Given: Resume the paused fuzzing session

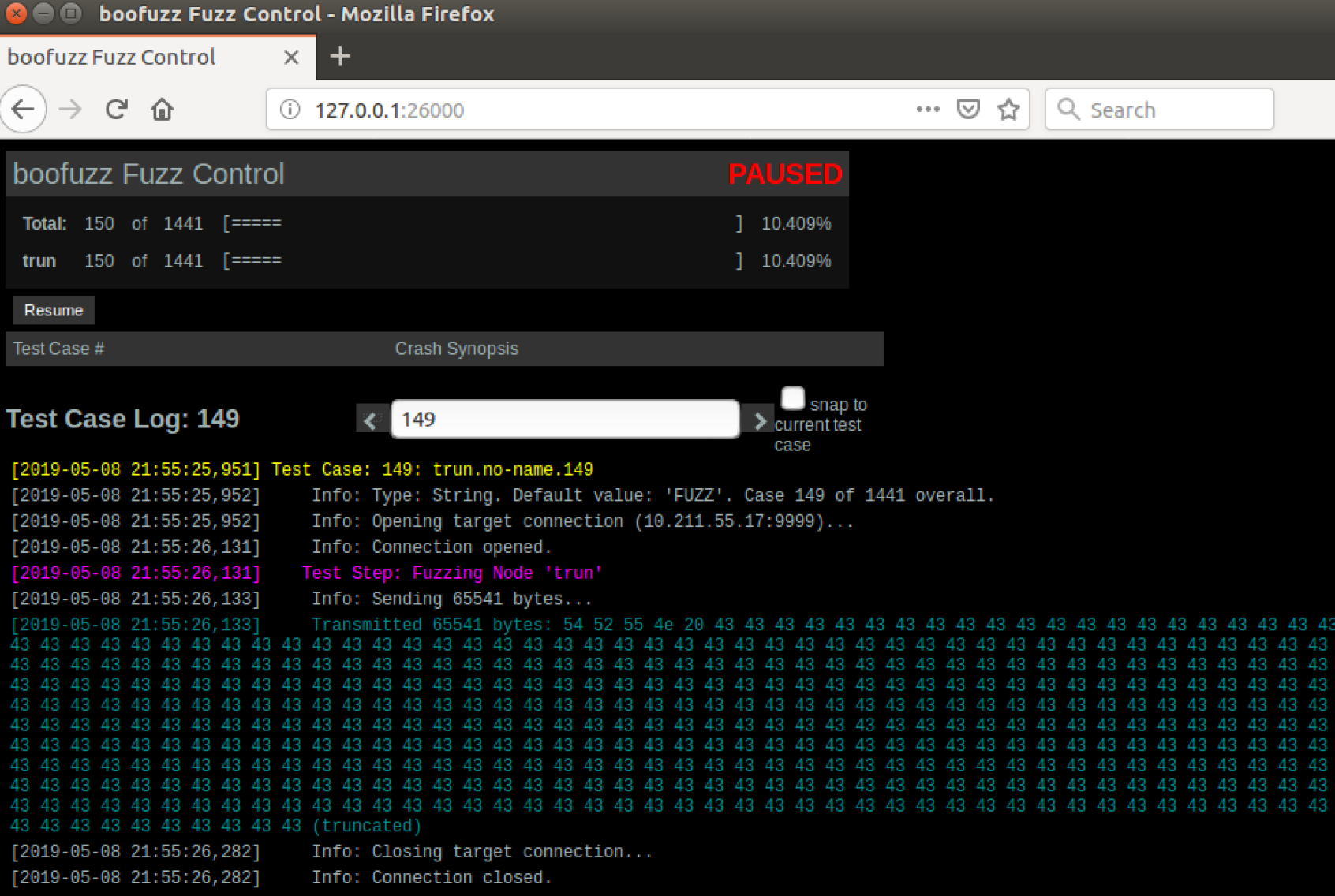Looking at the screenshot, I should pos(54,310).
